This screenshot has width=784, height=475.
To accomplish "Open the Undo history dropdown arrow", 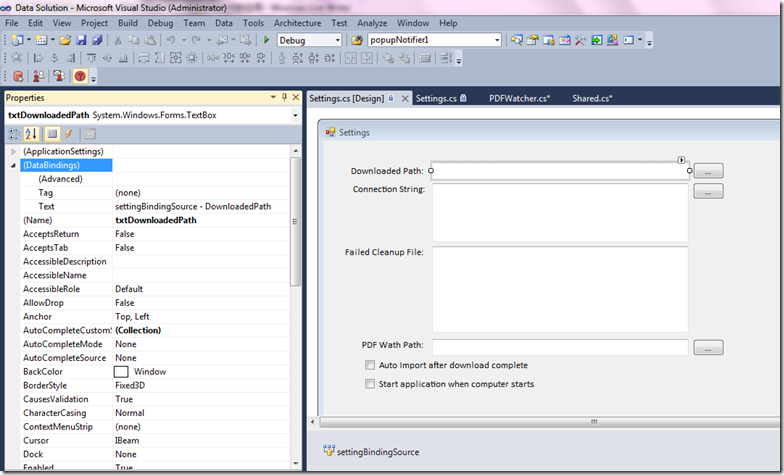I will pos(184,40).
